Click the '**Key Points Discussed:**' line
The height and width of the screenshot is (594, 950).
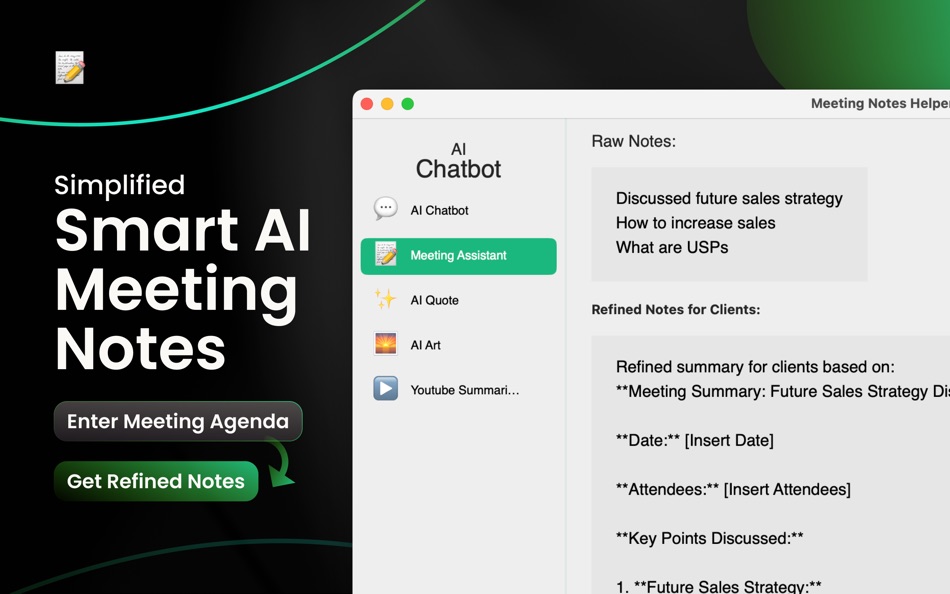pyautogui.click(x=709, y=538)
